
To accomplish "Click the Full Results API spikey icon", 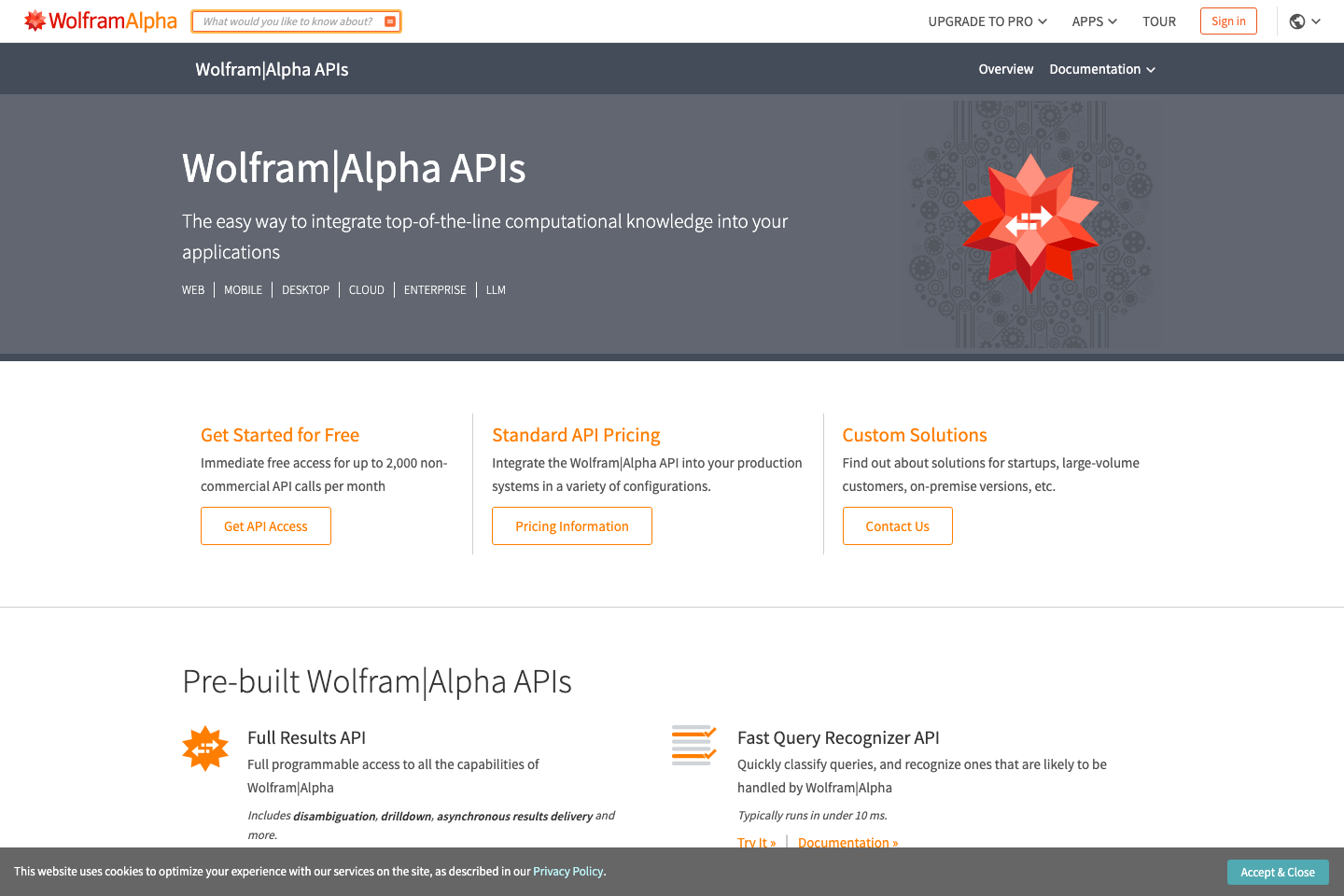I will 205,748.
